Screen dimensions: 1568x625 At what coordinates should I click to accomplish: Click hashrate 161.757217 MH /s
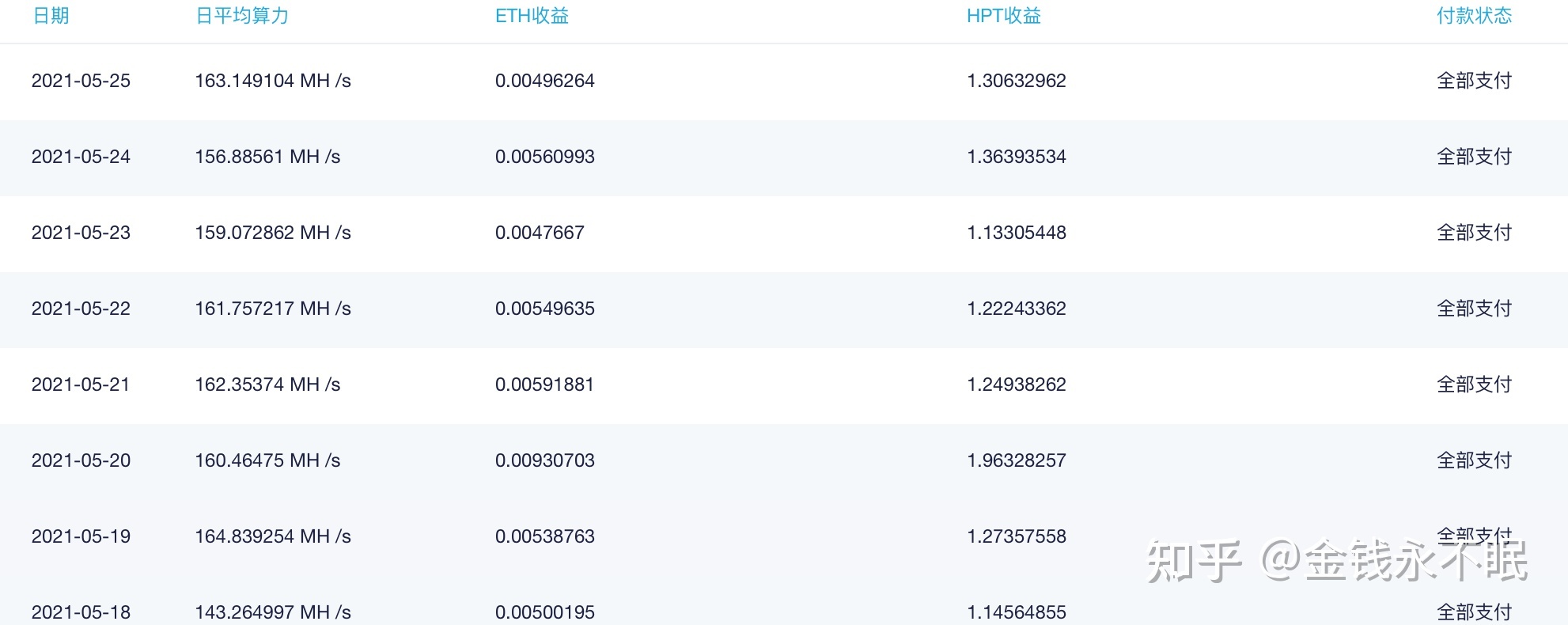click(273, 309)
